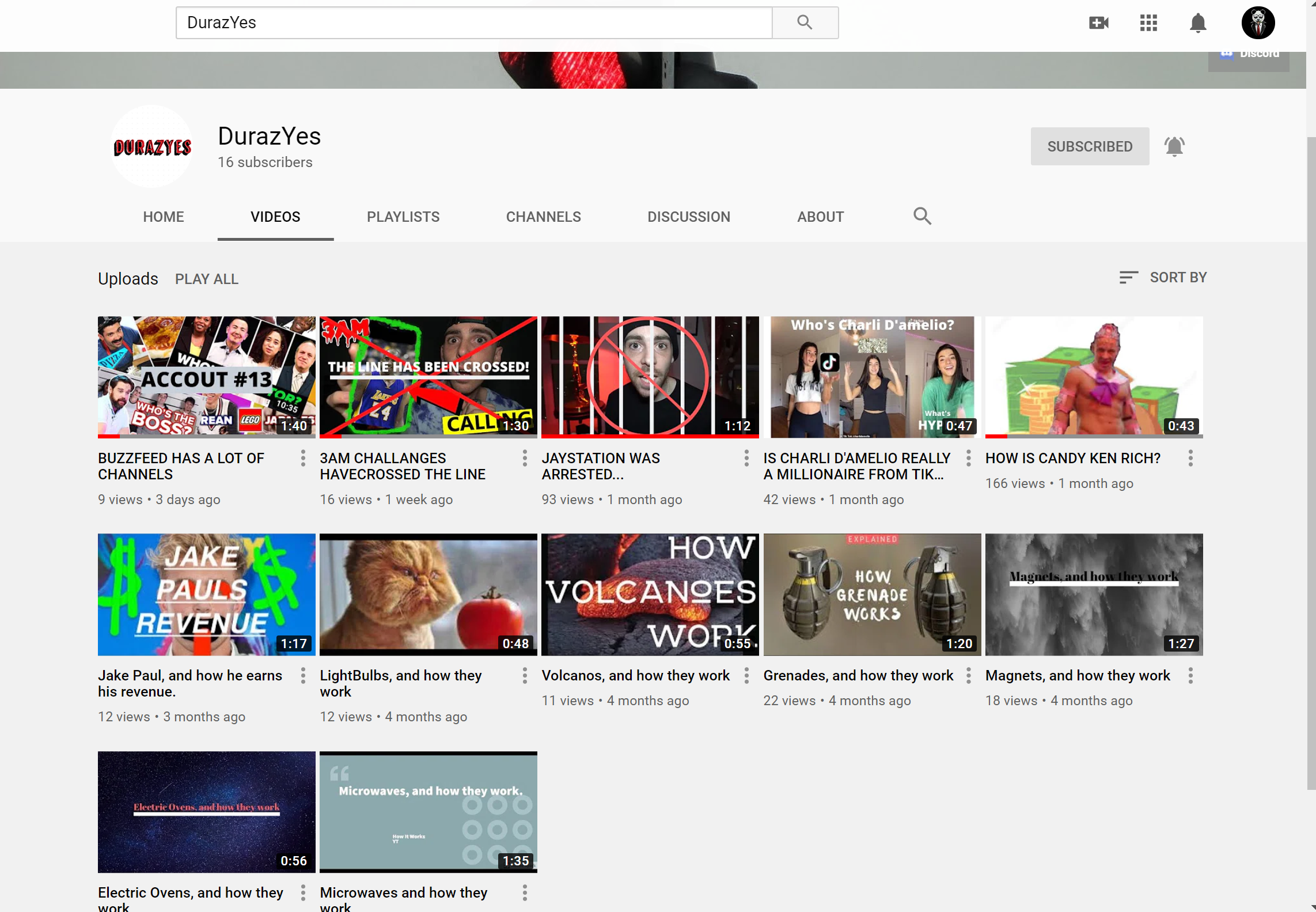Screen dimensions: 1316x912
Task: Open the notifications bell in top bar
Action: point(1198,23)
